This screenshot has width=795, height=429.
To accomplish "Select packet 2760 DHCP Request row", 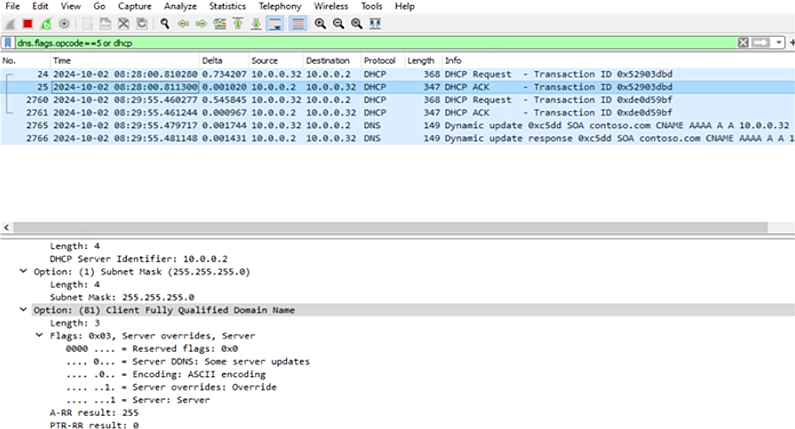I will tap(398, 100).
